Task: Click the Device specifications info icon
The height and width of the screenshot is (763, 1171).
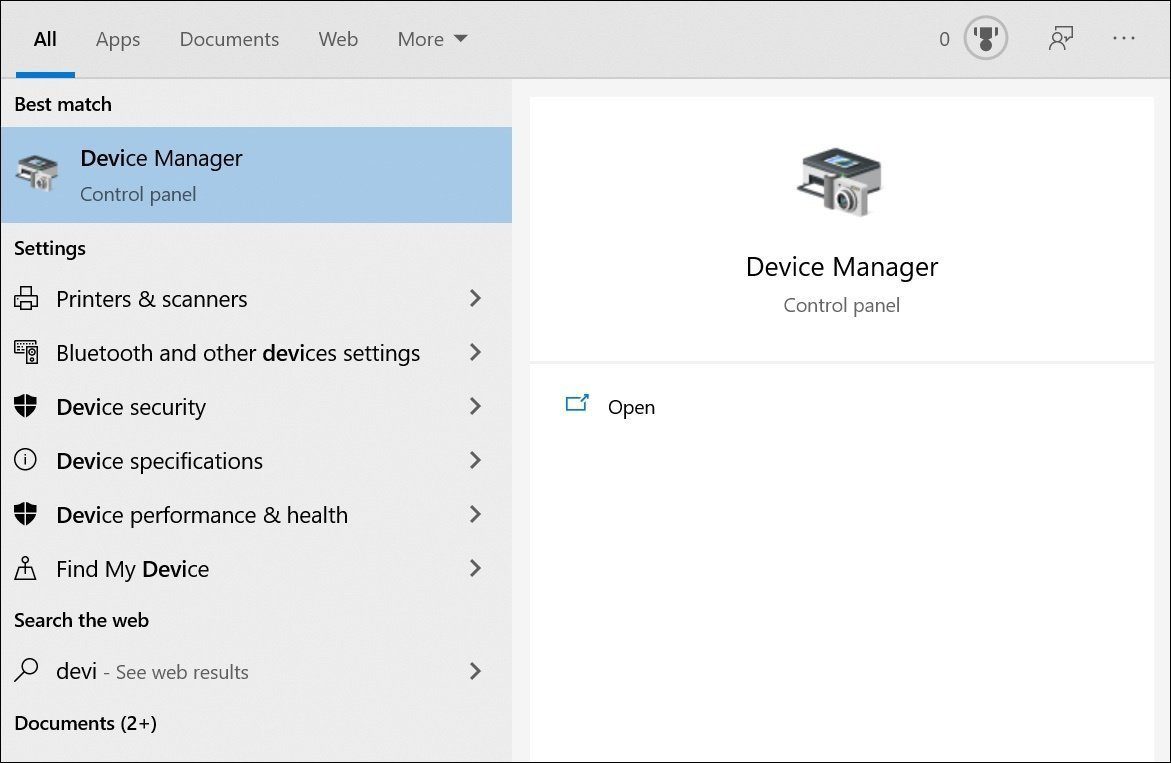Action: (25, 460)
